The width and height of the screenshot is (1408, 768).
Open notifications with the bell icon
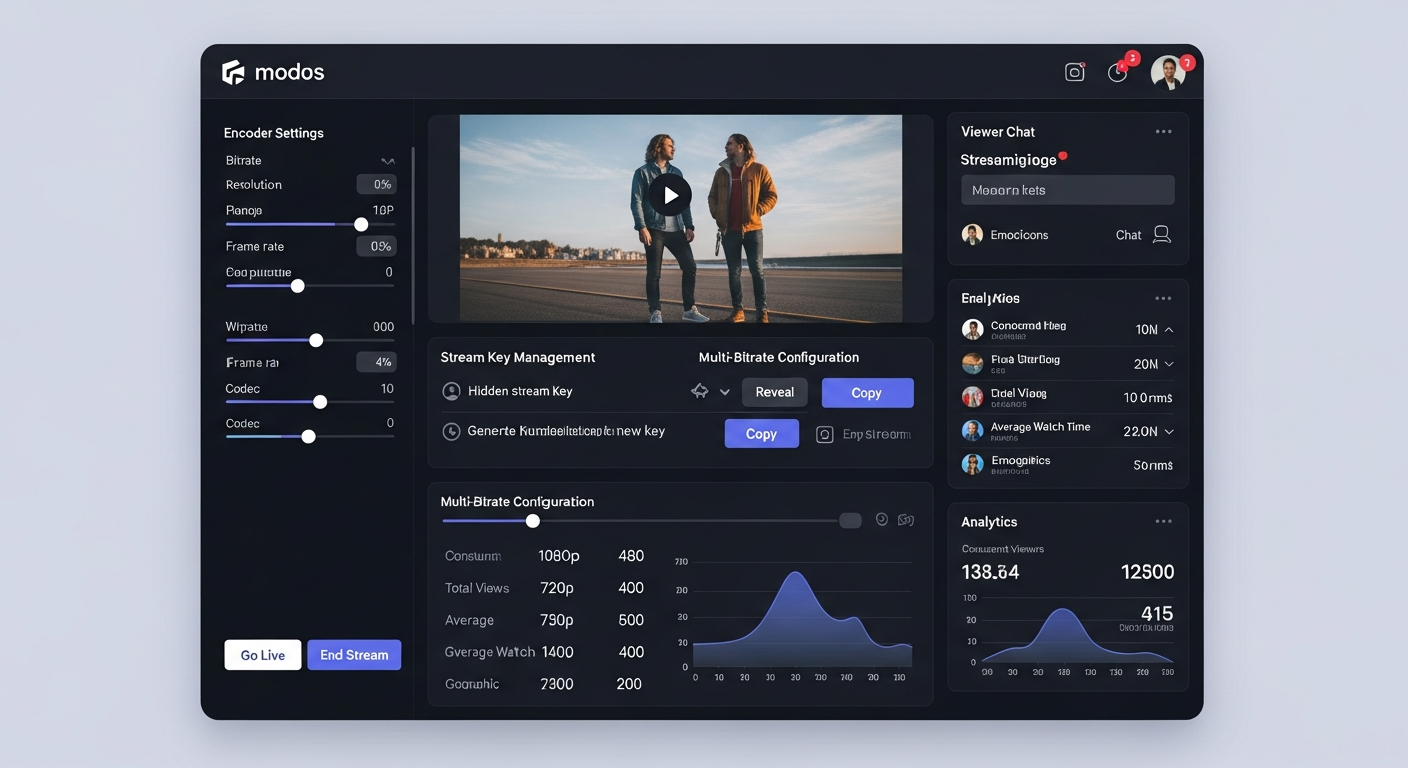(1117, 71)
